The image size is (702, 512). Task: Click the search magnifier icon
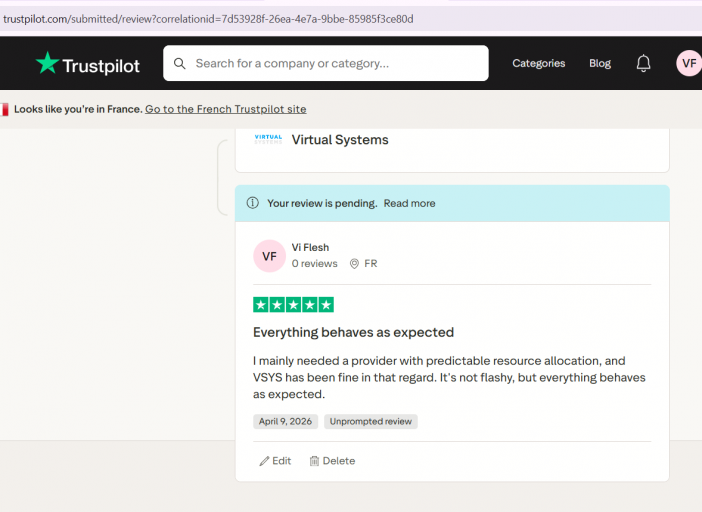pyautogui.click(x=180, y=64)
